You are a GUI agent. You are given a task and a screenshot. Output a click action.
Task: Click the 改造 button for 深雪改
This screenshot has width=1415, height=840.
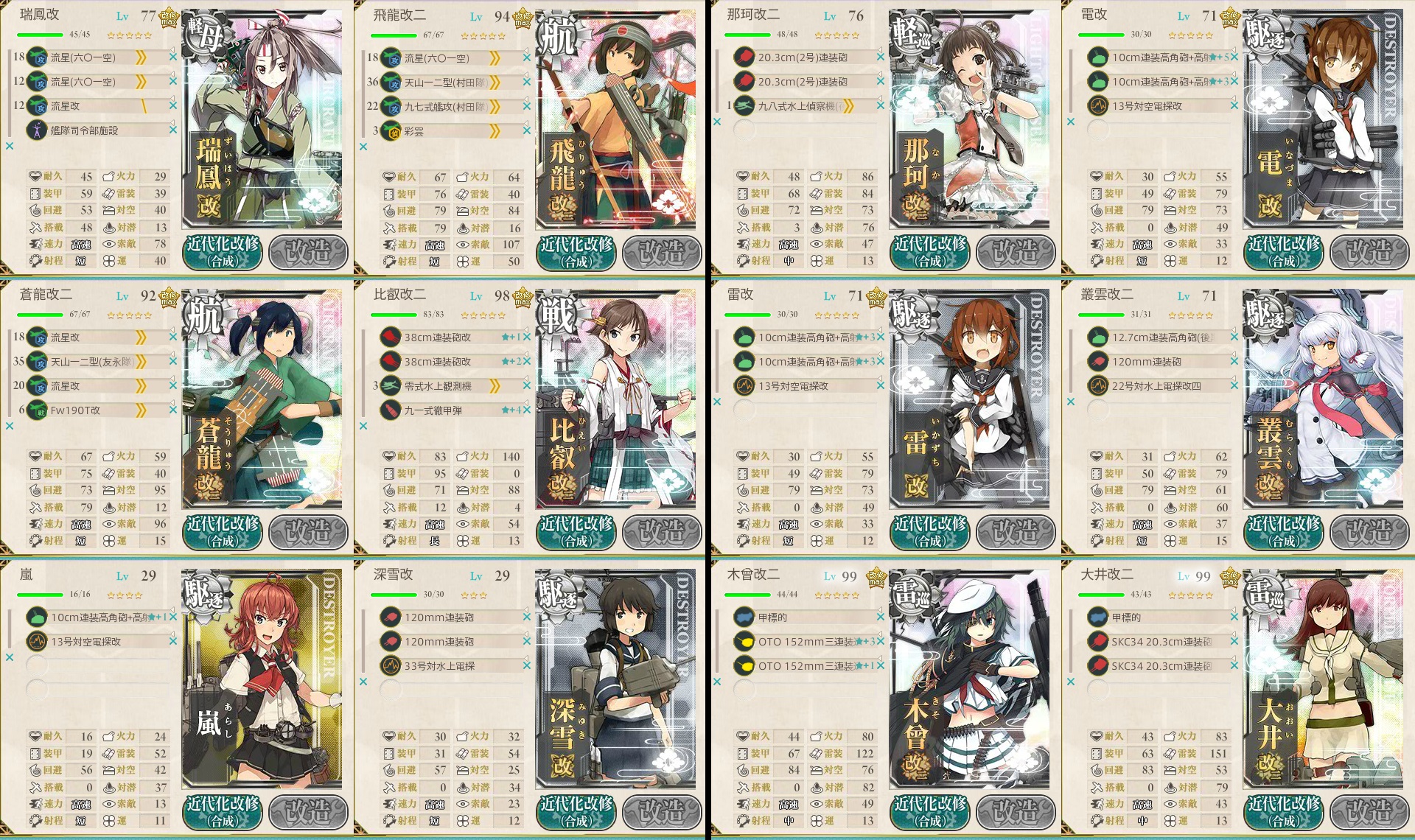663,812
